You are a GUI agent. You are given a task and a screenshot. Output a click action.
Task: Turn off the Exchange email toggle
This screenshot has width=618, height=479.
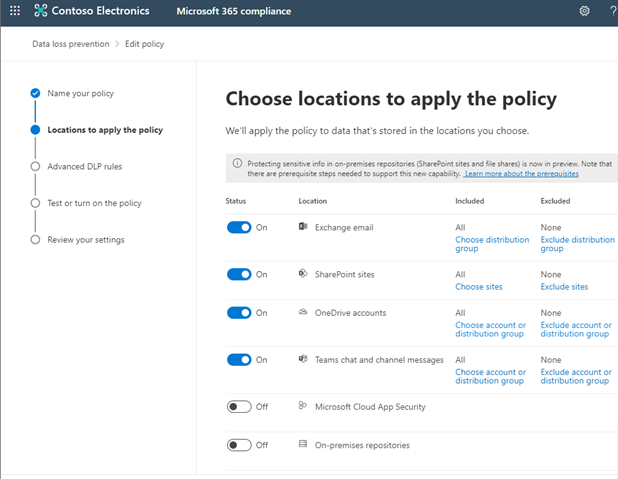click(x=239, y=227)
